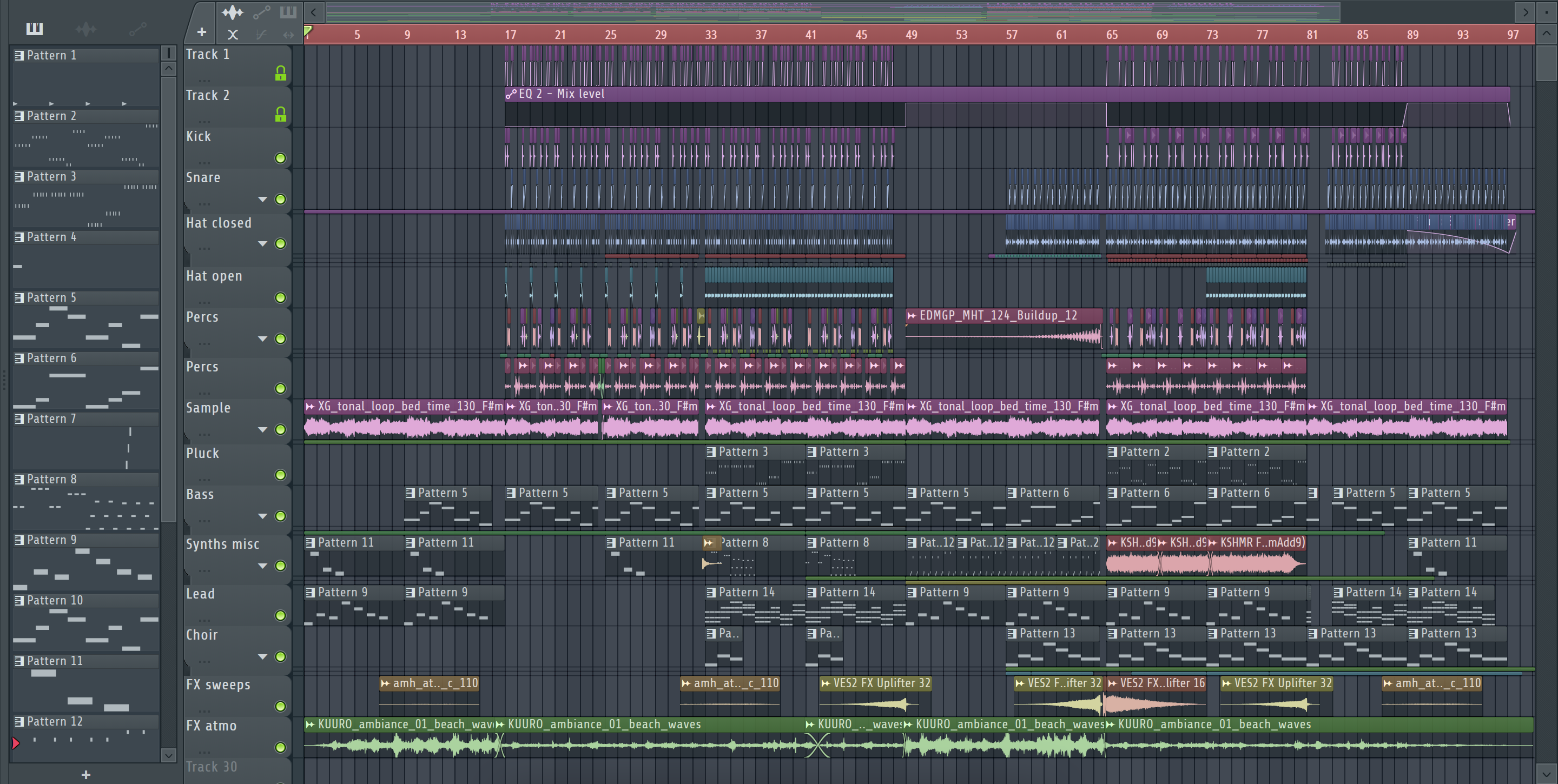Collapse the Choir track group arrow
The height and width of the screenshot is (784, 1558).
(262, 656)
